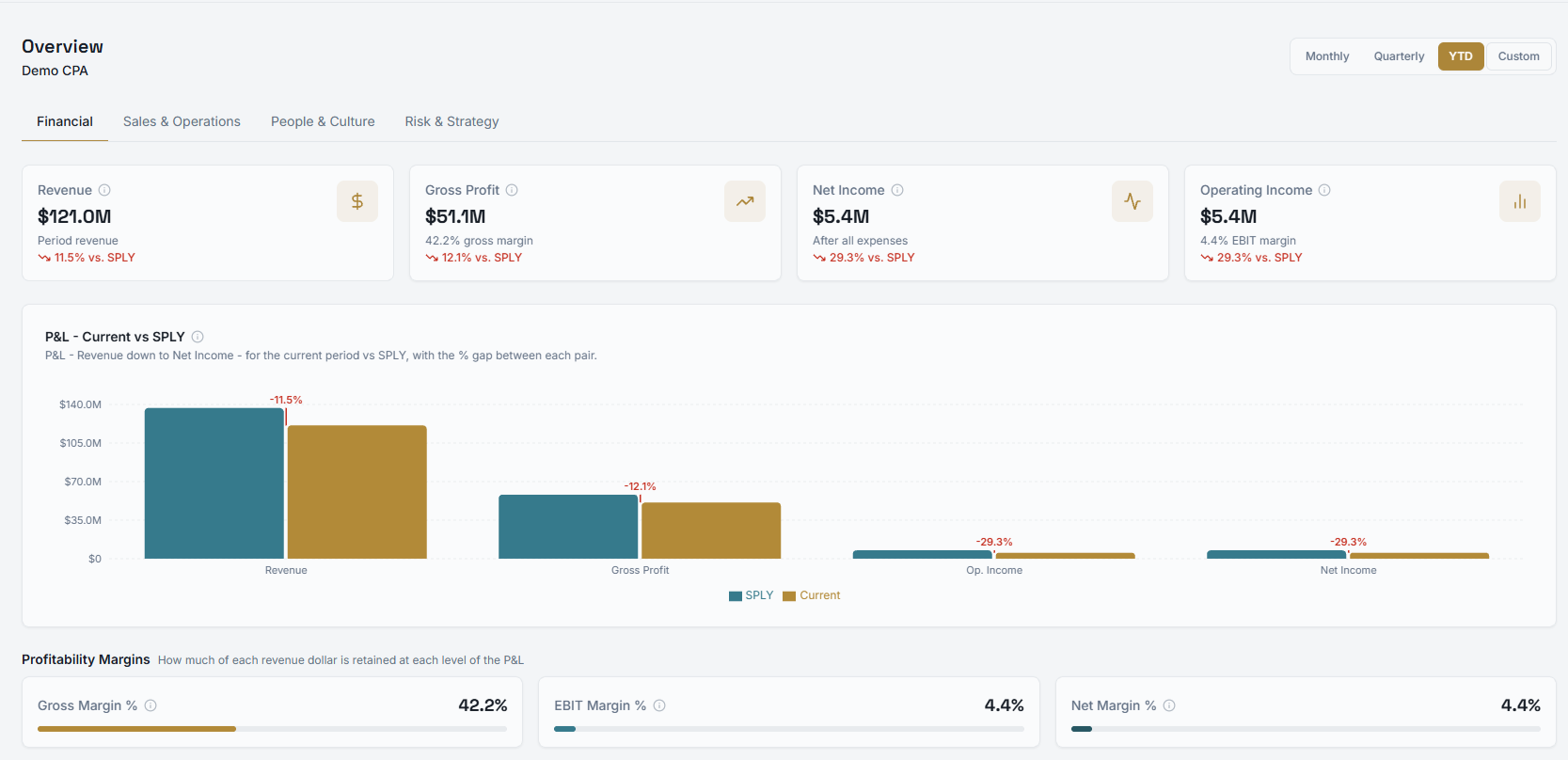Viewport: 1568px width, 760px height.
Task: Go to the People & Culture tab
Action: (323, 121)
